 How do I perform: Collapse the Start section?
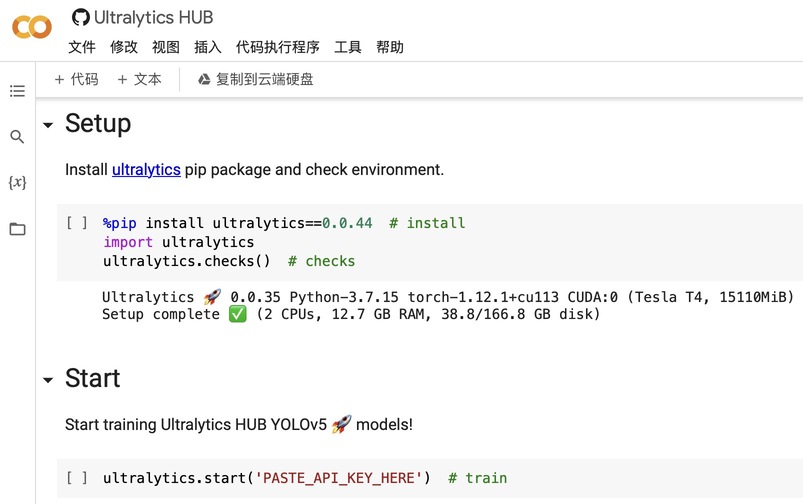click(47, 380)
